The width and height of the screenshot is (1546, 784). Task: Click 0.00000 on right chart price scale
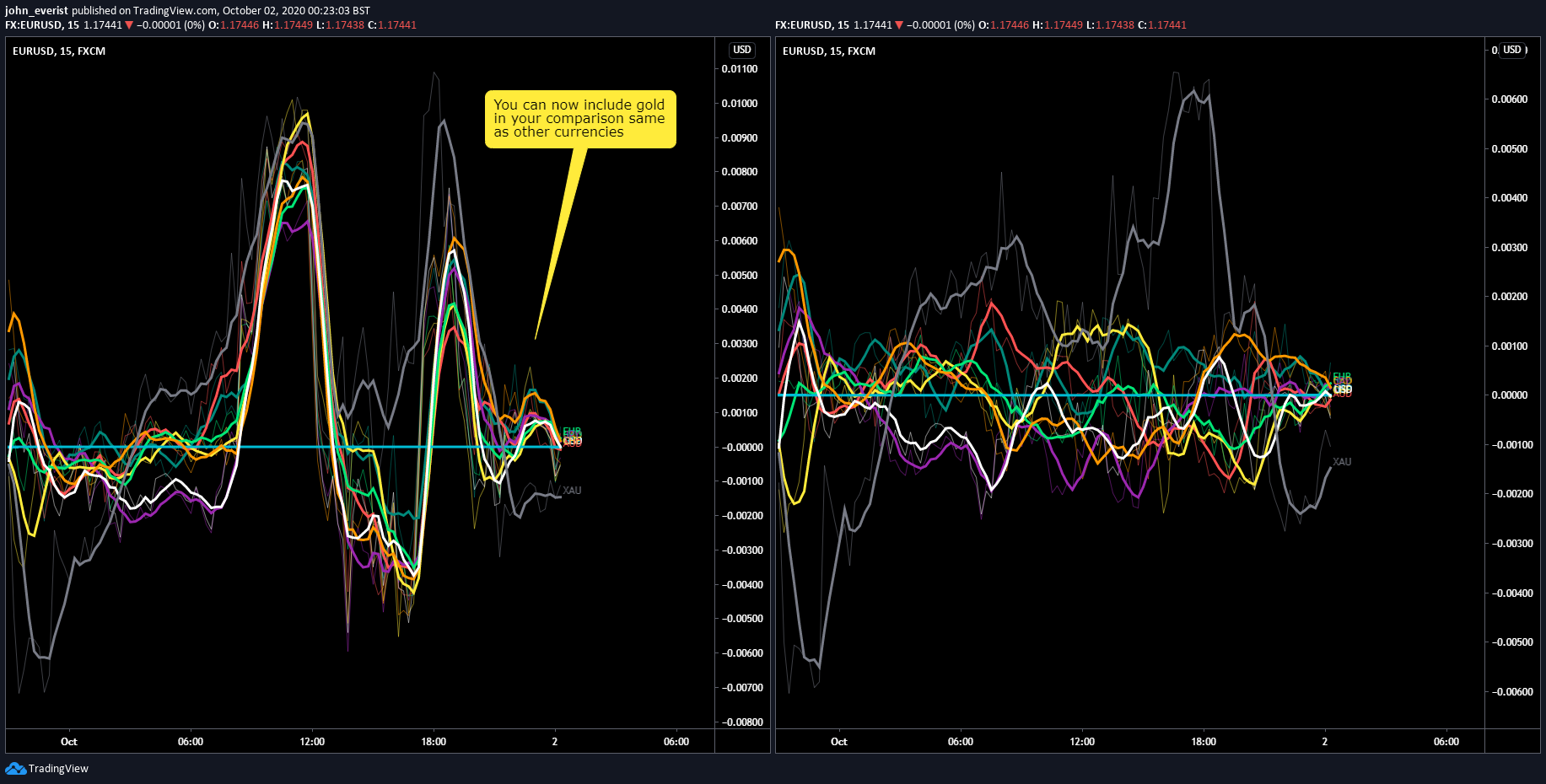click(1510, 395)
